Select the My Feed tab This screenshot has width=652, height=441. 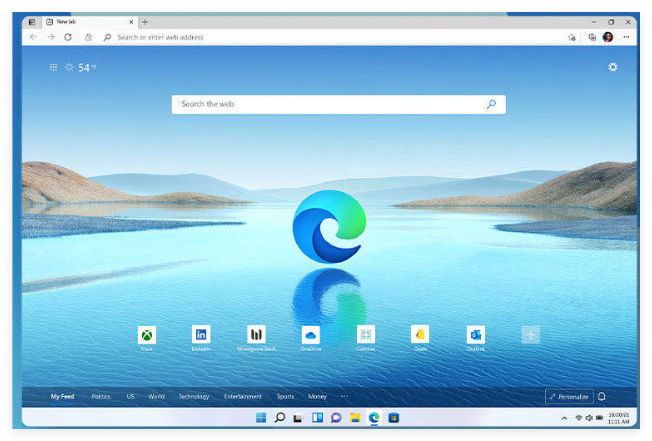(x=62, y=397)
